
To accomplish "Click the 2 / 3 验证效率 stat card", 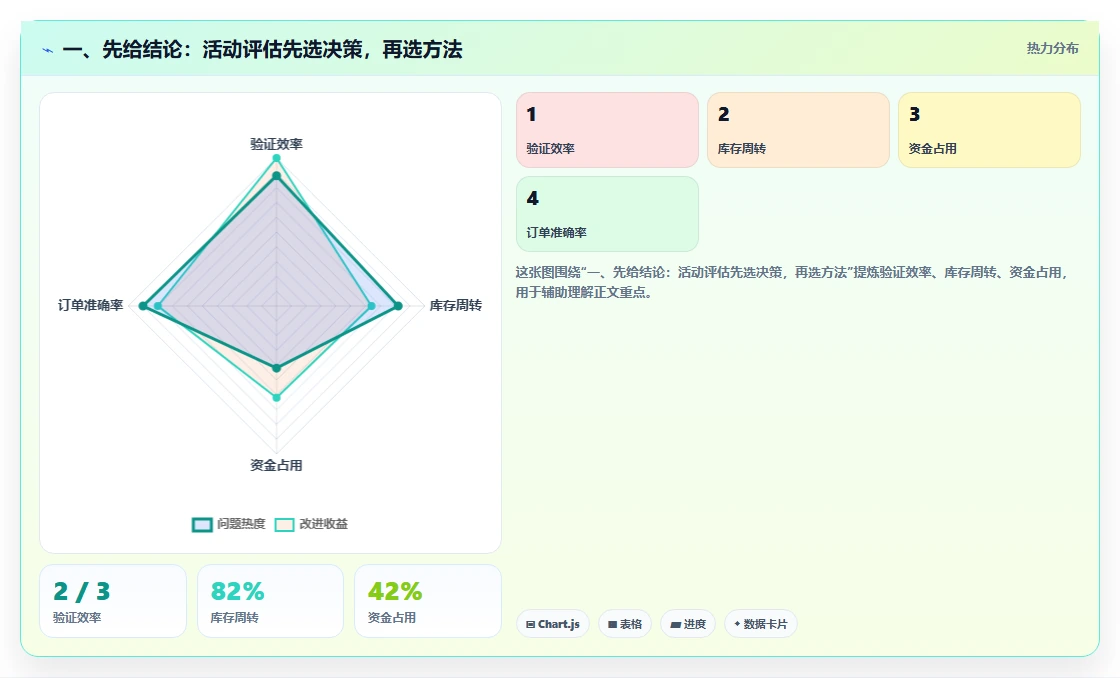I will pos(113,601).
